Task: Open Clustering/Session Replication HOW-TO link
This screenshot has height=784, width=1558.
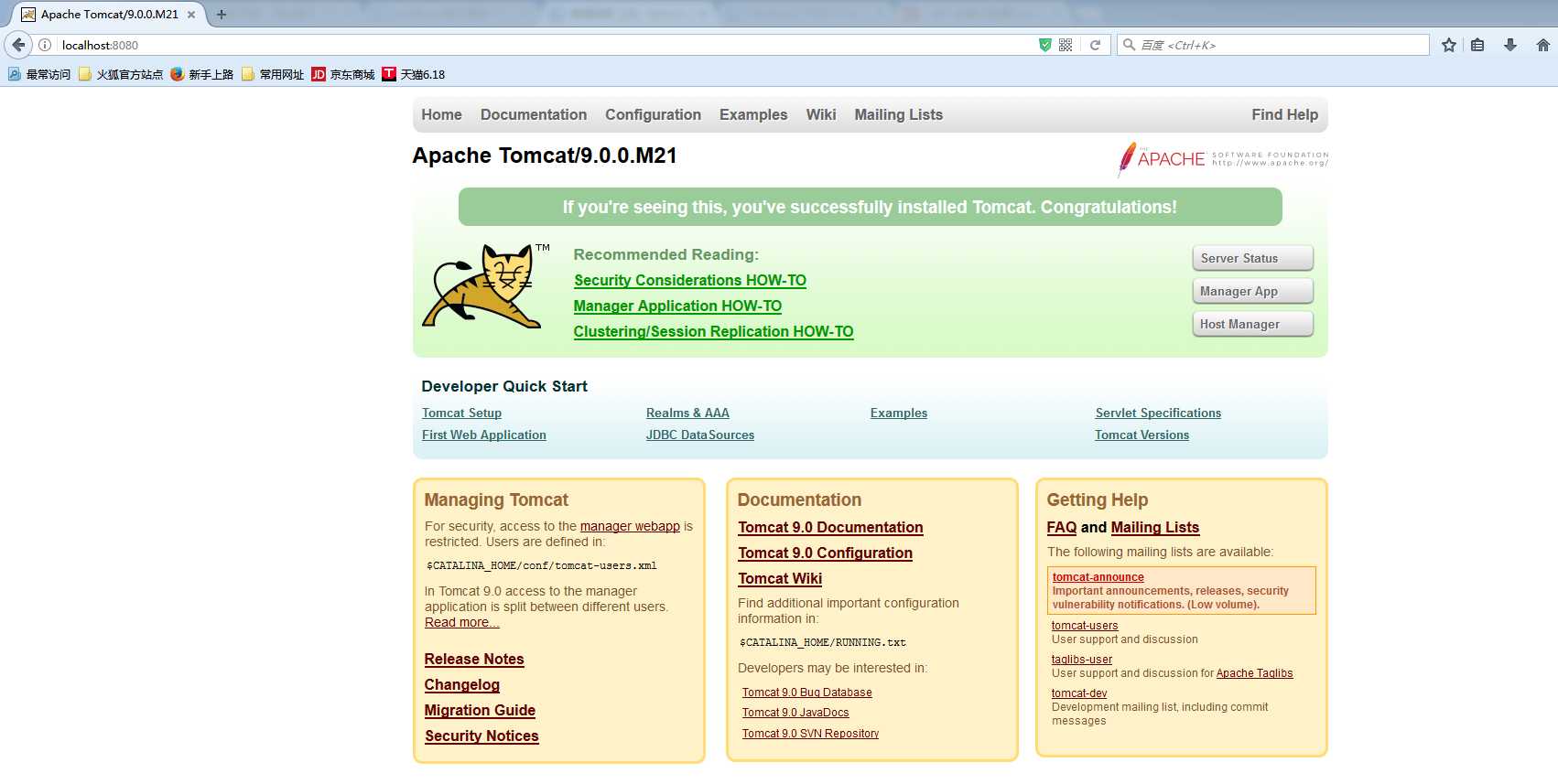Action: (713, 331)
